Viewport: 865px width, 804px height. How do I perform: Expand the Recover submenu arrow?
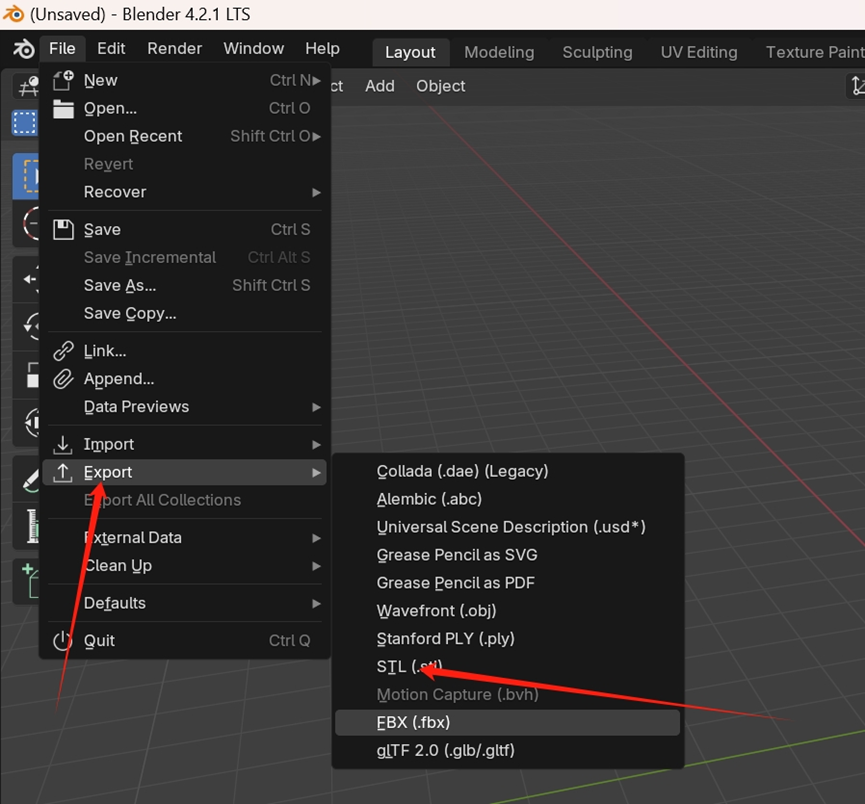[316, 192]
